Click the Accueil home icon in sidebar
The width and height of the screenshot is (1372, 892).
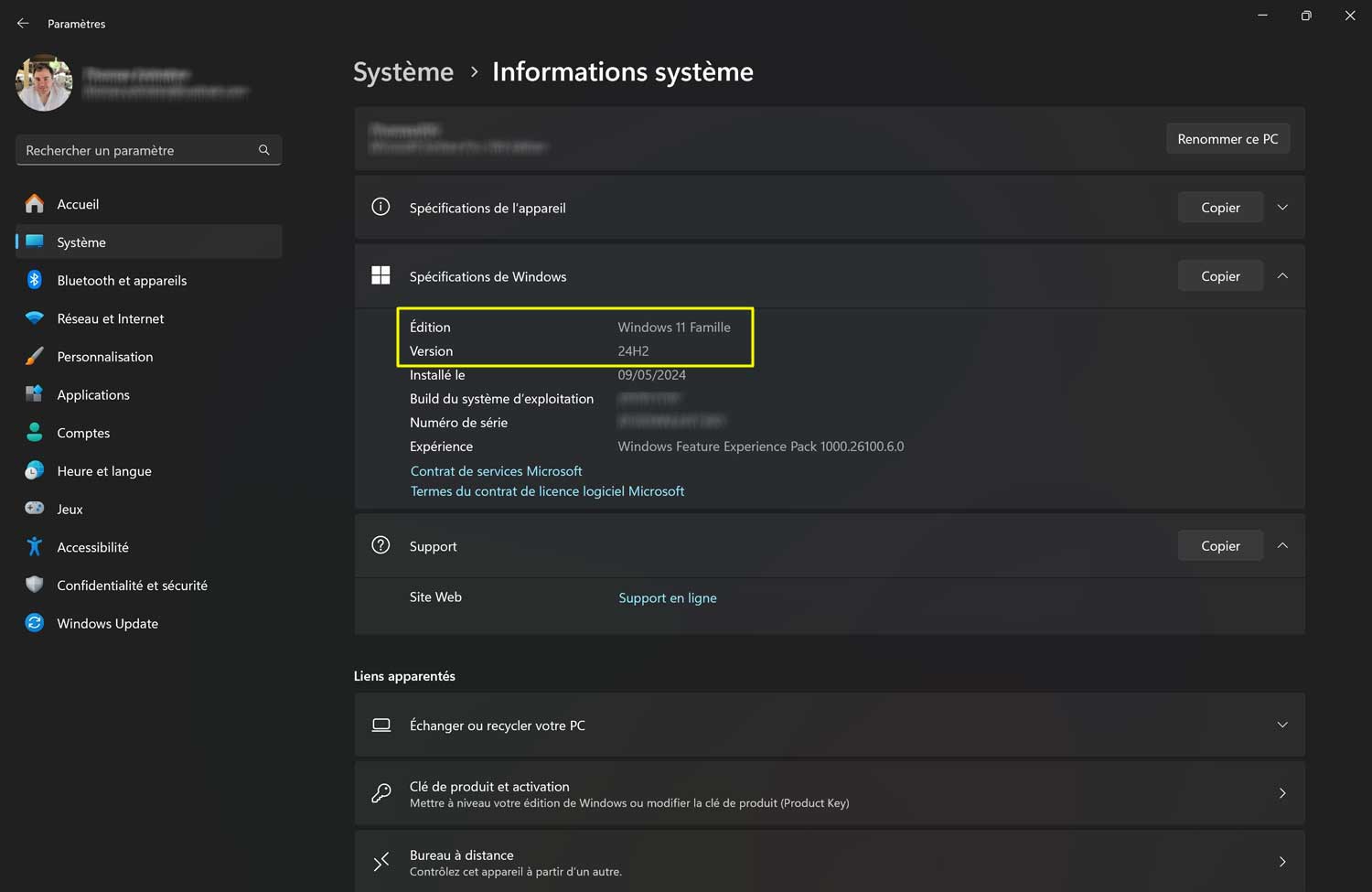35,204
